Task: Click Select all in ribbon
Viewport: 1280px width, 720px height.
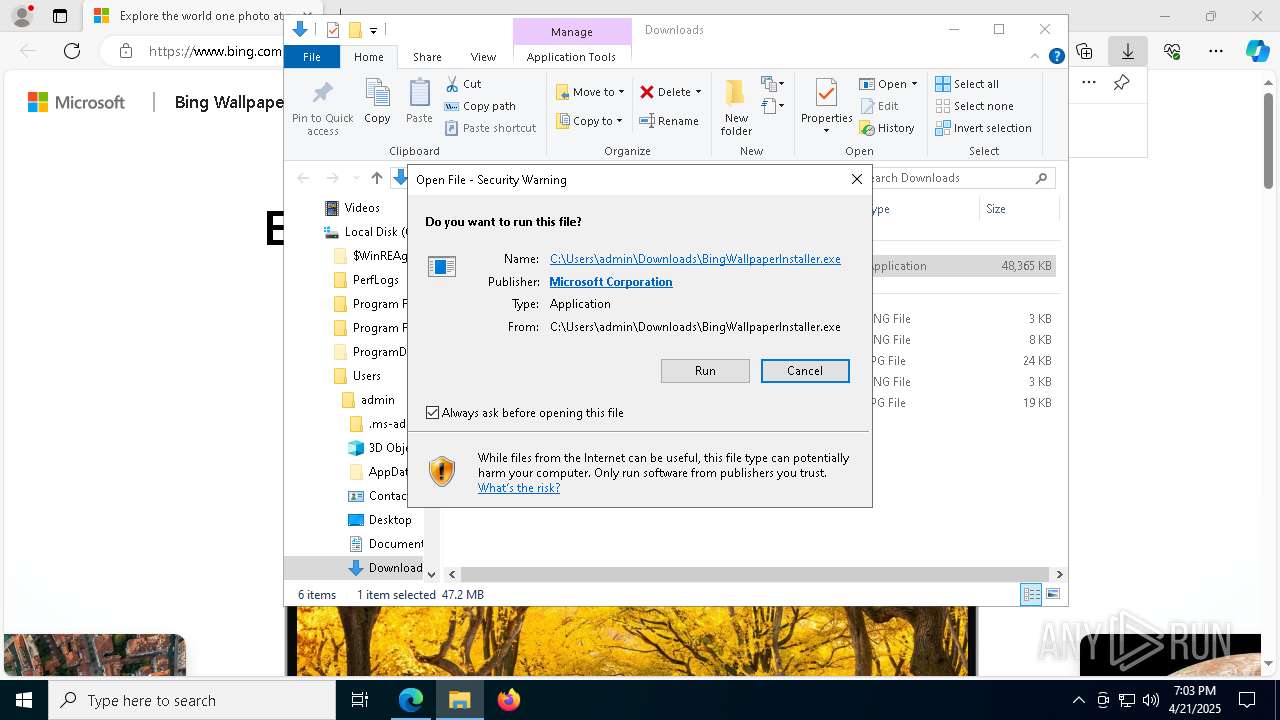Action: 967,84
